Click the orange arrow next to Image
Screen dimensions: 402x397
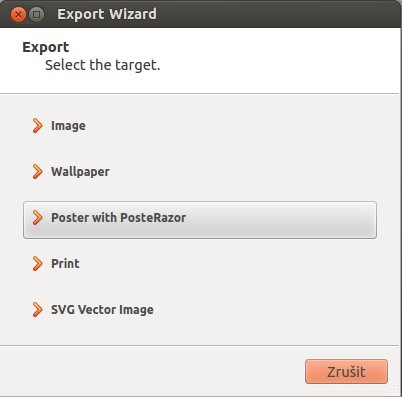tap(37, 126)
